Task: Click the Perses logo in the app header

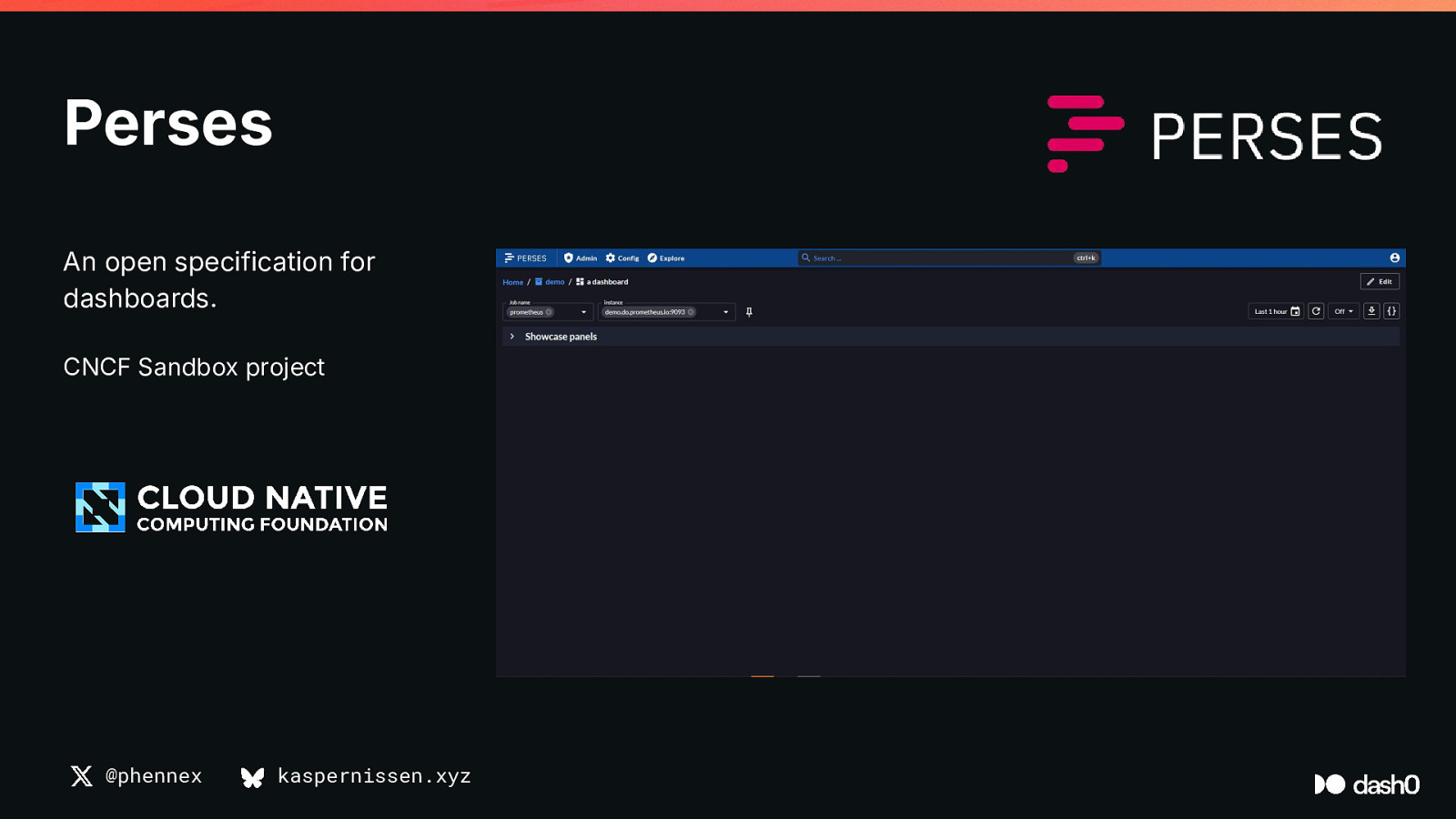Action: pyautogui.click(x=525, y=258)
